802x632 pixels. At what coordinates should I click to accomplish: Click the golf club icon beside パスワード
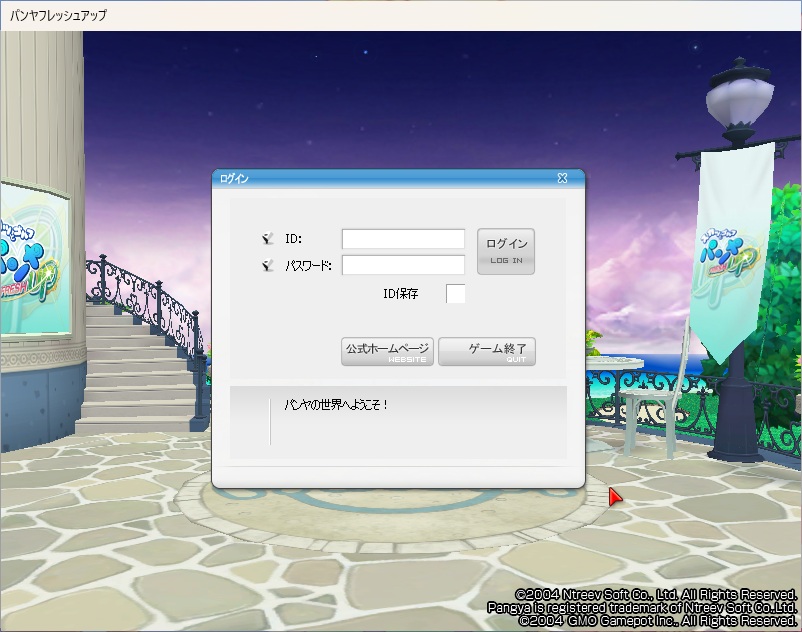[x=268, y=265]
